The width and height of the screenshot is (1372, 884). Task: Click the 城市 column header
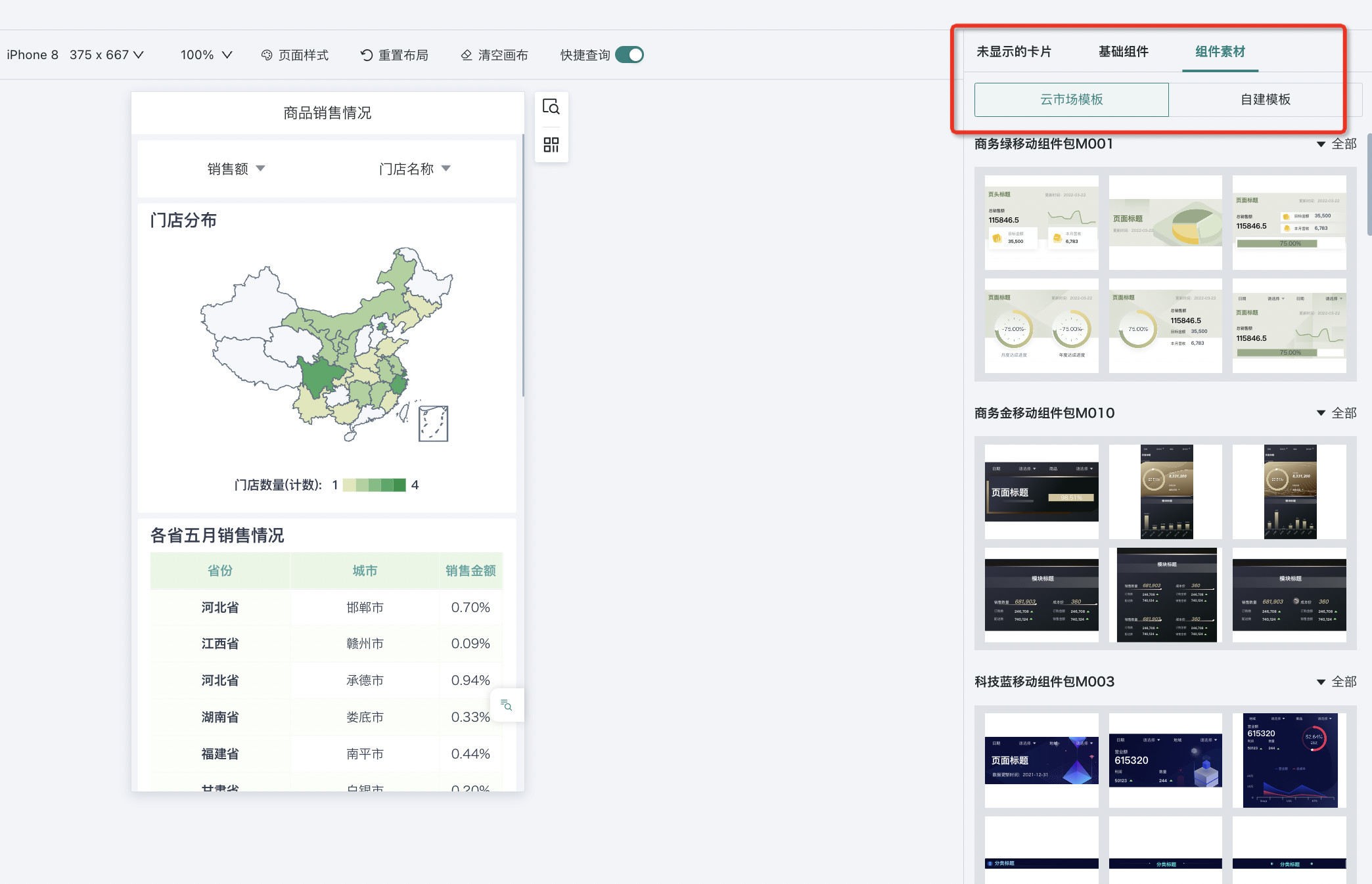click(x=365, y=571)
